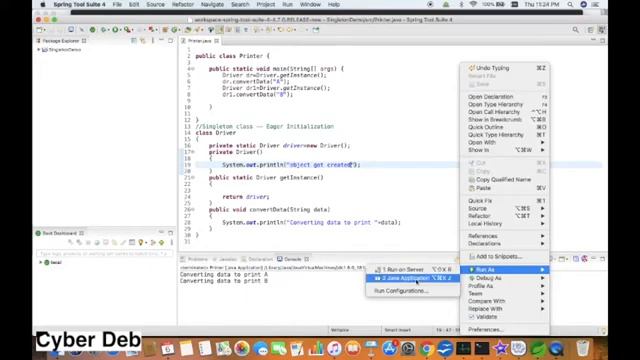Click the Boot Dashboard filter text field
Screen dimensions: 640x360
[x=104, y=254]
